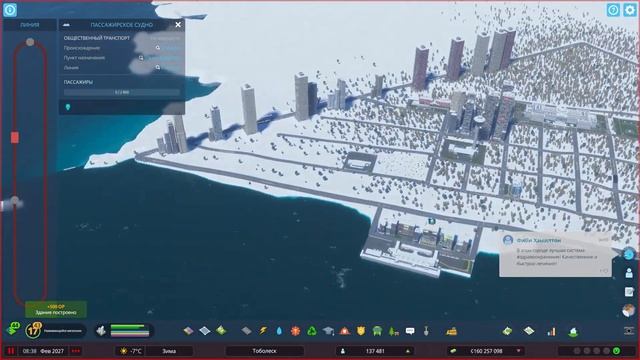Open the Parks and trees menu

[x=393, y=331]
